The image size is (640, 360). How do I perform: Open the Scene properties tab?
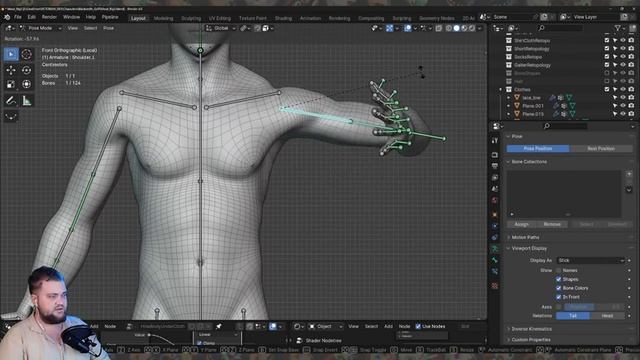click(x=495, y=189)
